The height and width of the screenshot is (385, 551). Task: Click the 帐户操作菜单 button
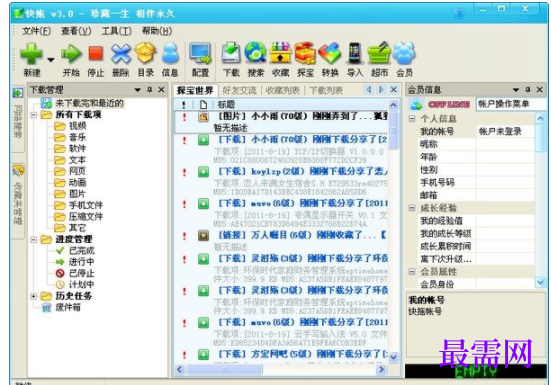(x=510, y=104)
